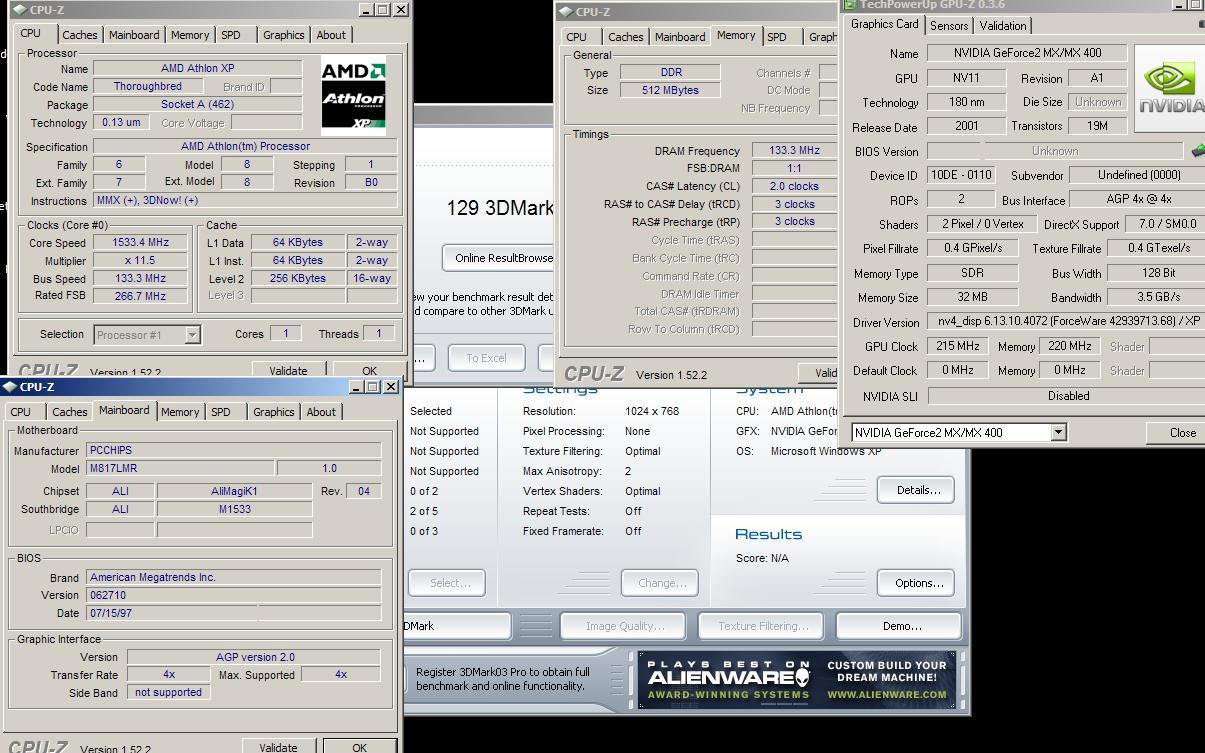Click the Texture Filtering button in 3DMark
The height and width of the screenshot is (753, 1205).
[x=762, y=626]
